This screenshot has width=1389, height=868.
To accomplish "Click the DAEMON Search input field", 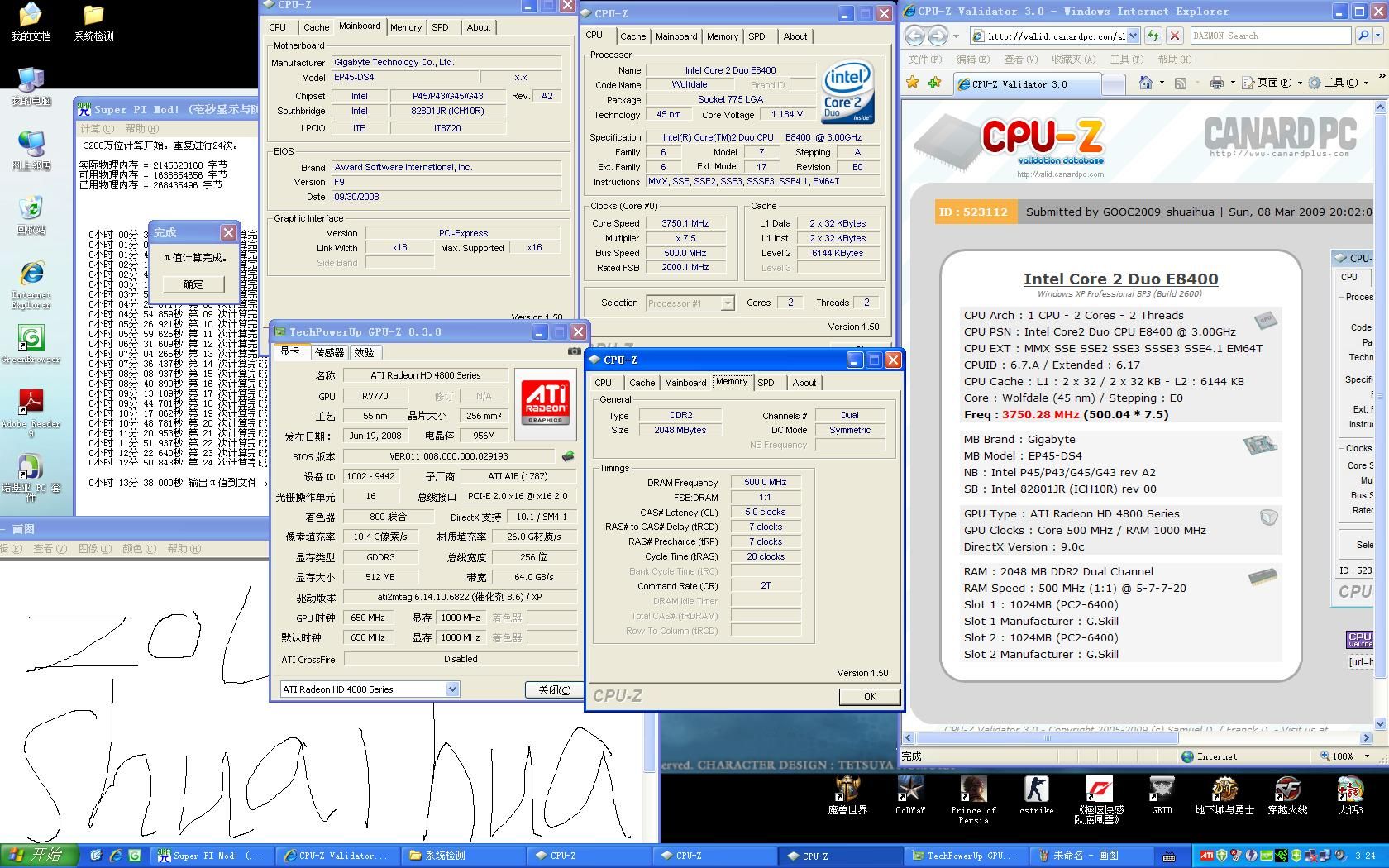I will [x=1272, y=36].
